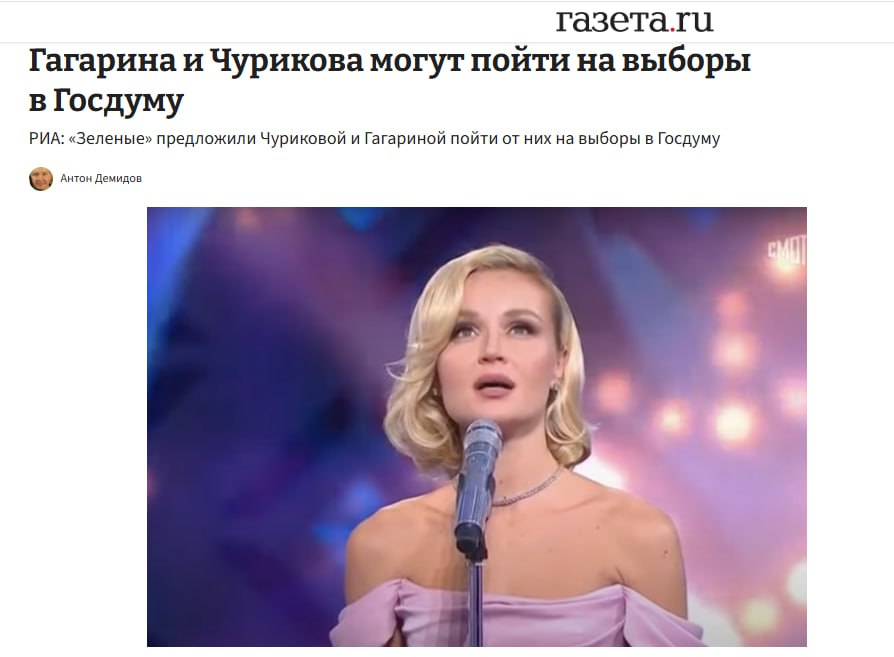Click 'в Госдуму' on the headline's second line
The image size is (894, 657).
106,102
